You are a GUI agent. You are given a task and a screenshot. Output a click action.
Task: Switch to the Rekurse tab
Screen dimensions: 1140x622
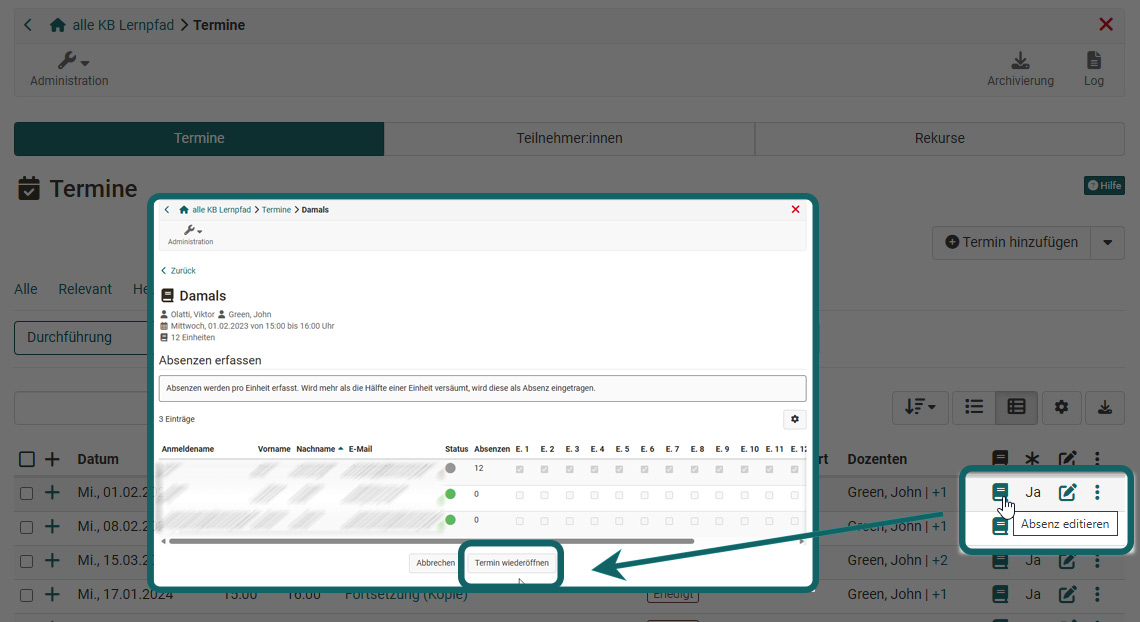coord(939,139)
